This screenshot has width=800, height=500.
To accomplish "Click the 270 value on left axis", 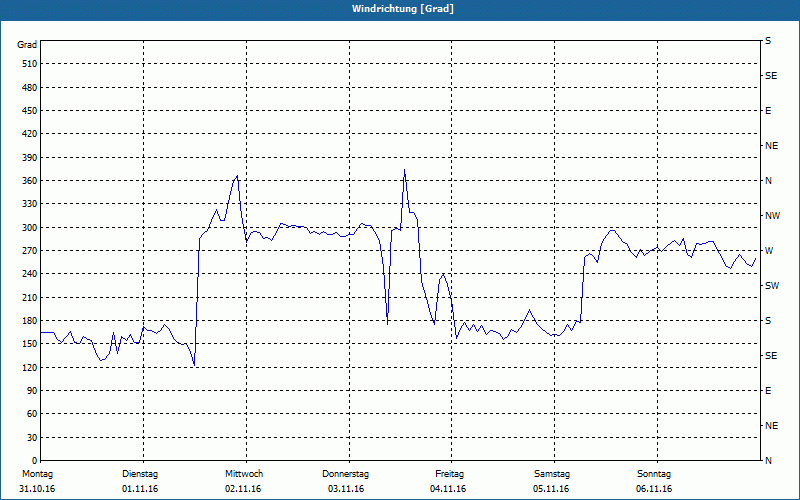I will tap(30, 251).
